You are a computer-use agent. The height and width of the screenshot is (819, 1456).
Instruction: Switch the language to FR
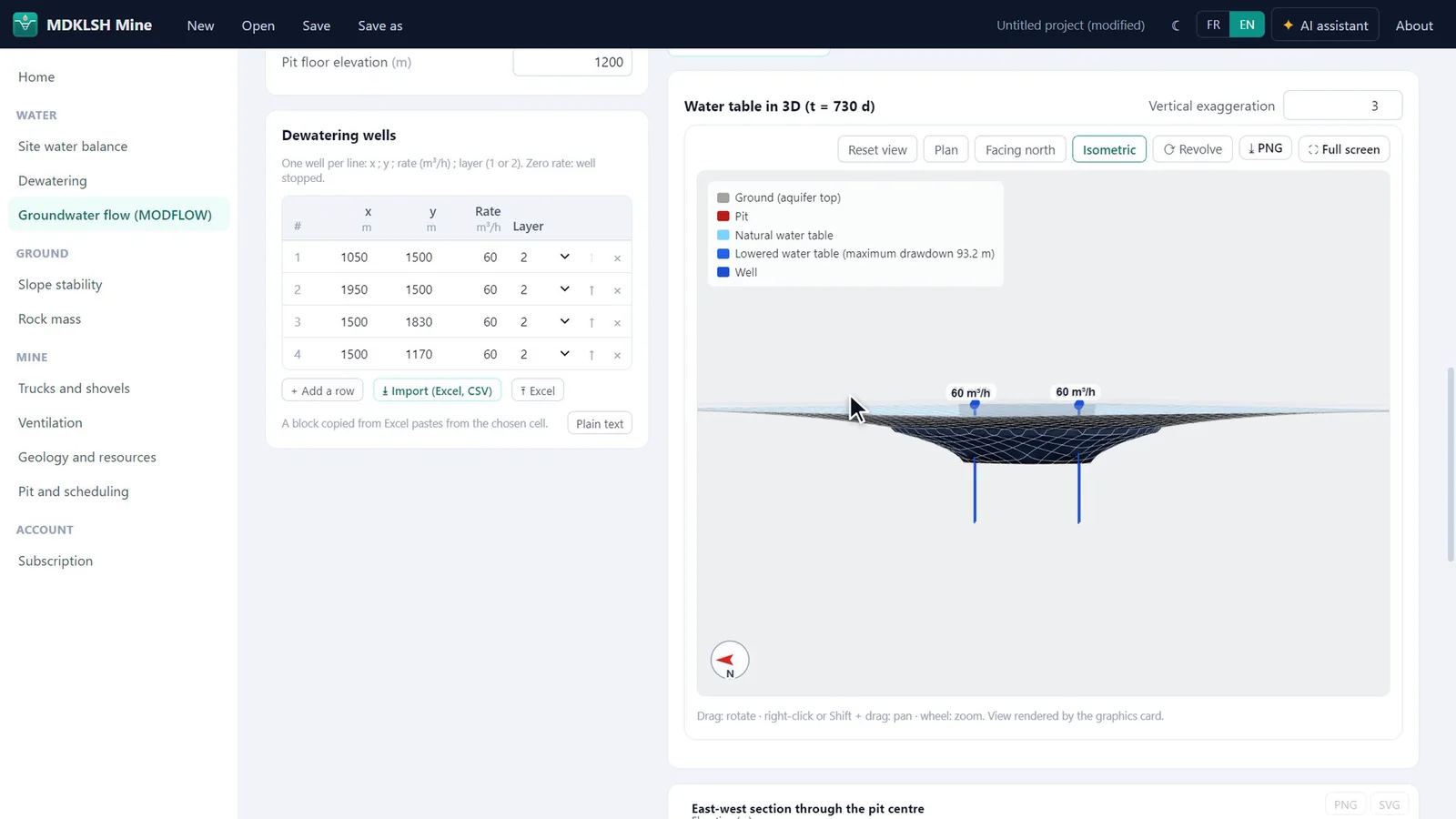click(1213, 25)
